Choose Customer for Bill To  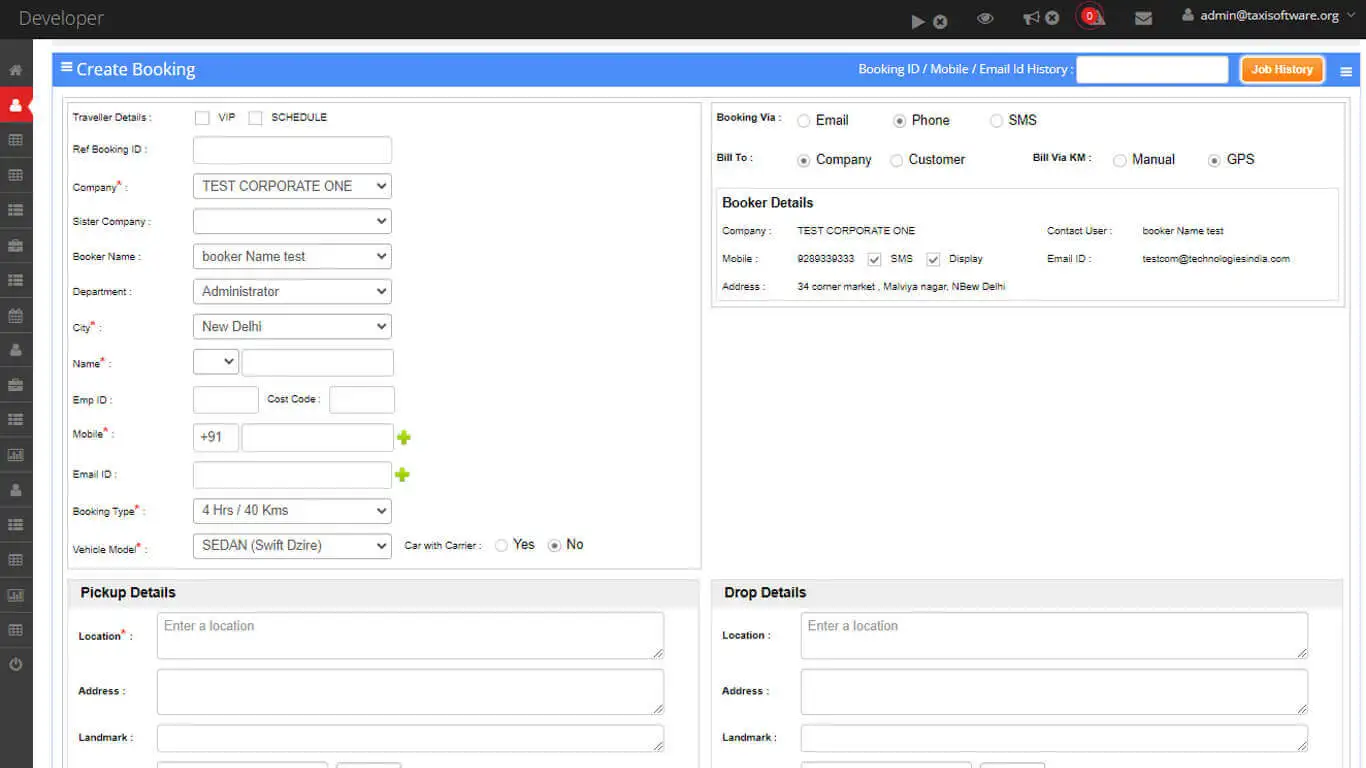click(x=896, y=160)
